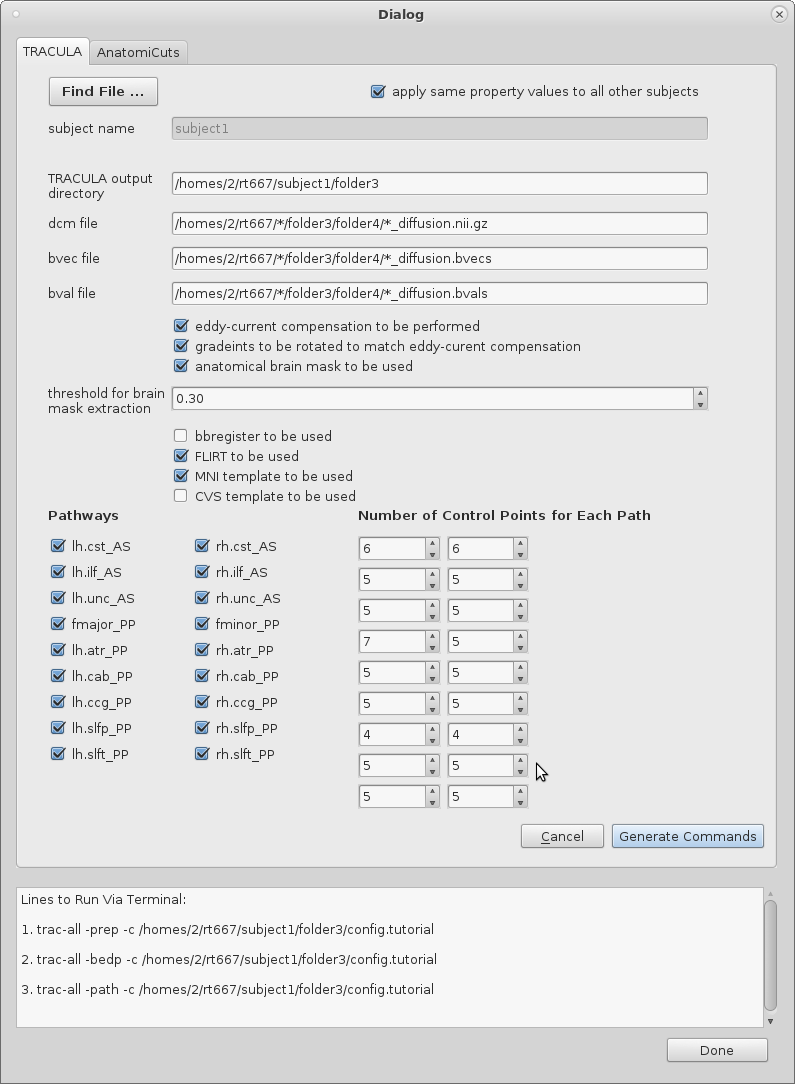Increase fmajor_PP control points from 7

coord(432,636)
